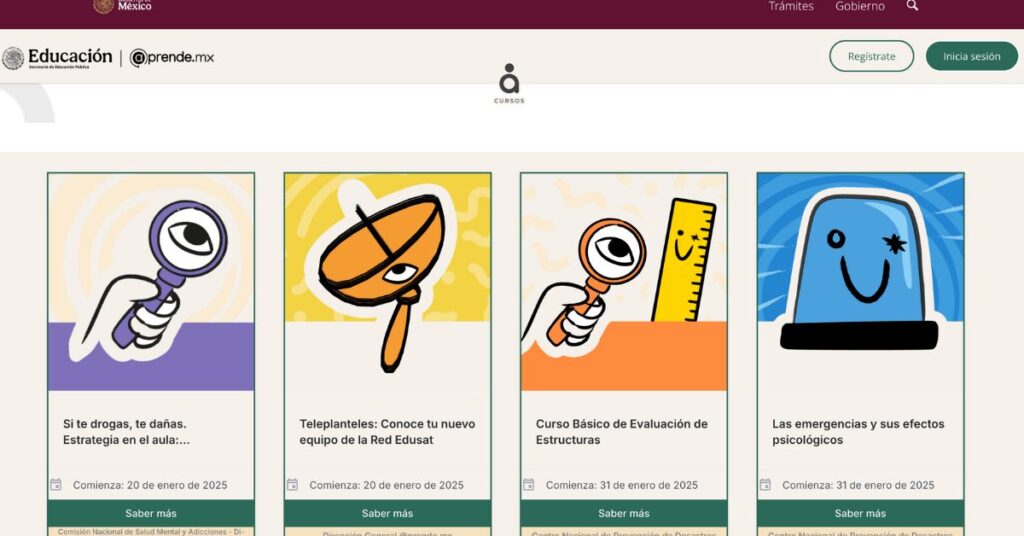
Task: Open the Educación SEP logo
Action: (57, 58)
